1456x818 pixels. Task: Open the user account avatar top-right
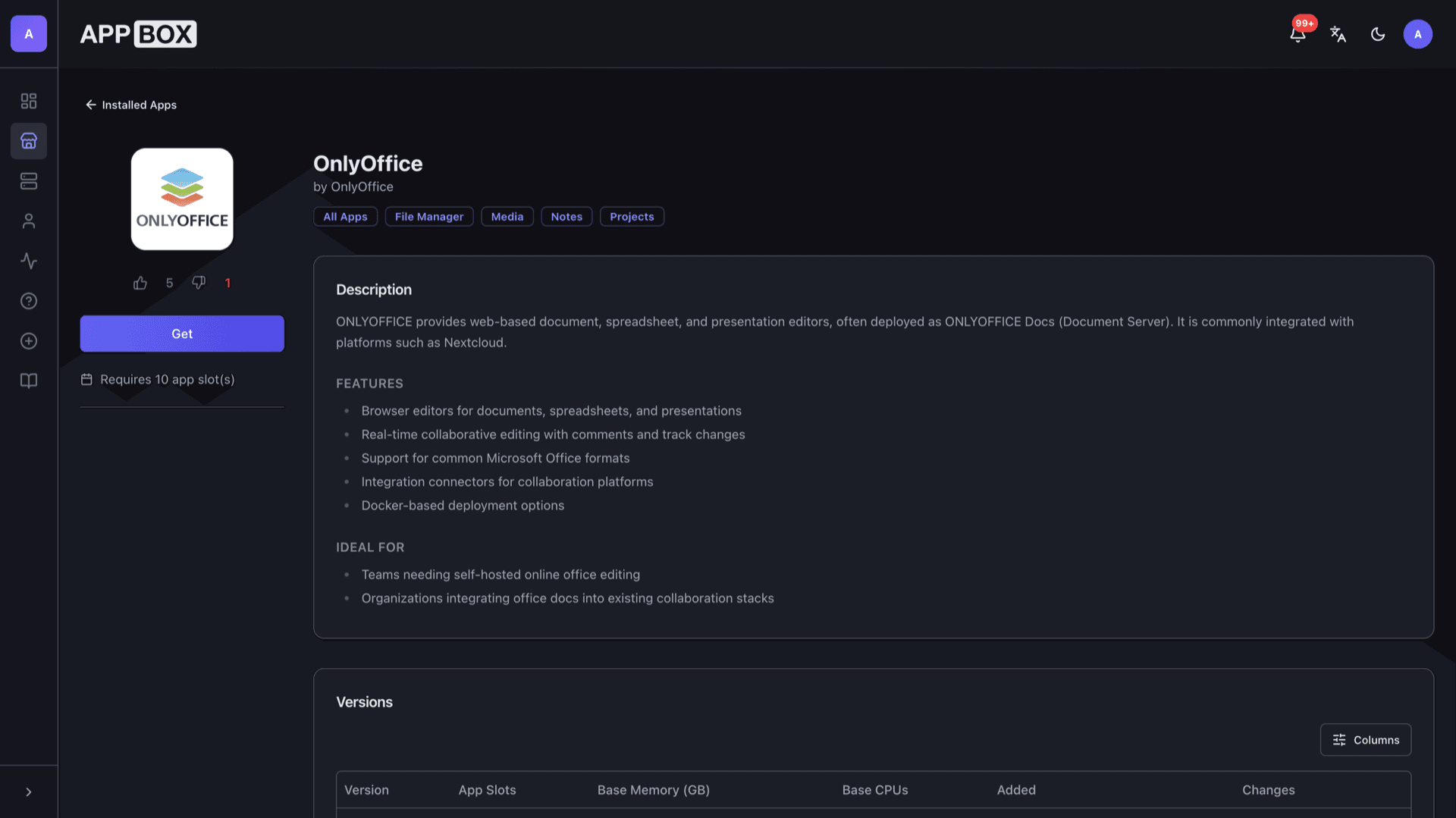coord(1418,34)
